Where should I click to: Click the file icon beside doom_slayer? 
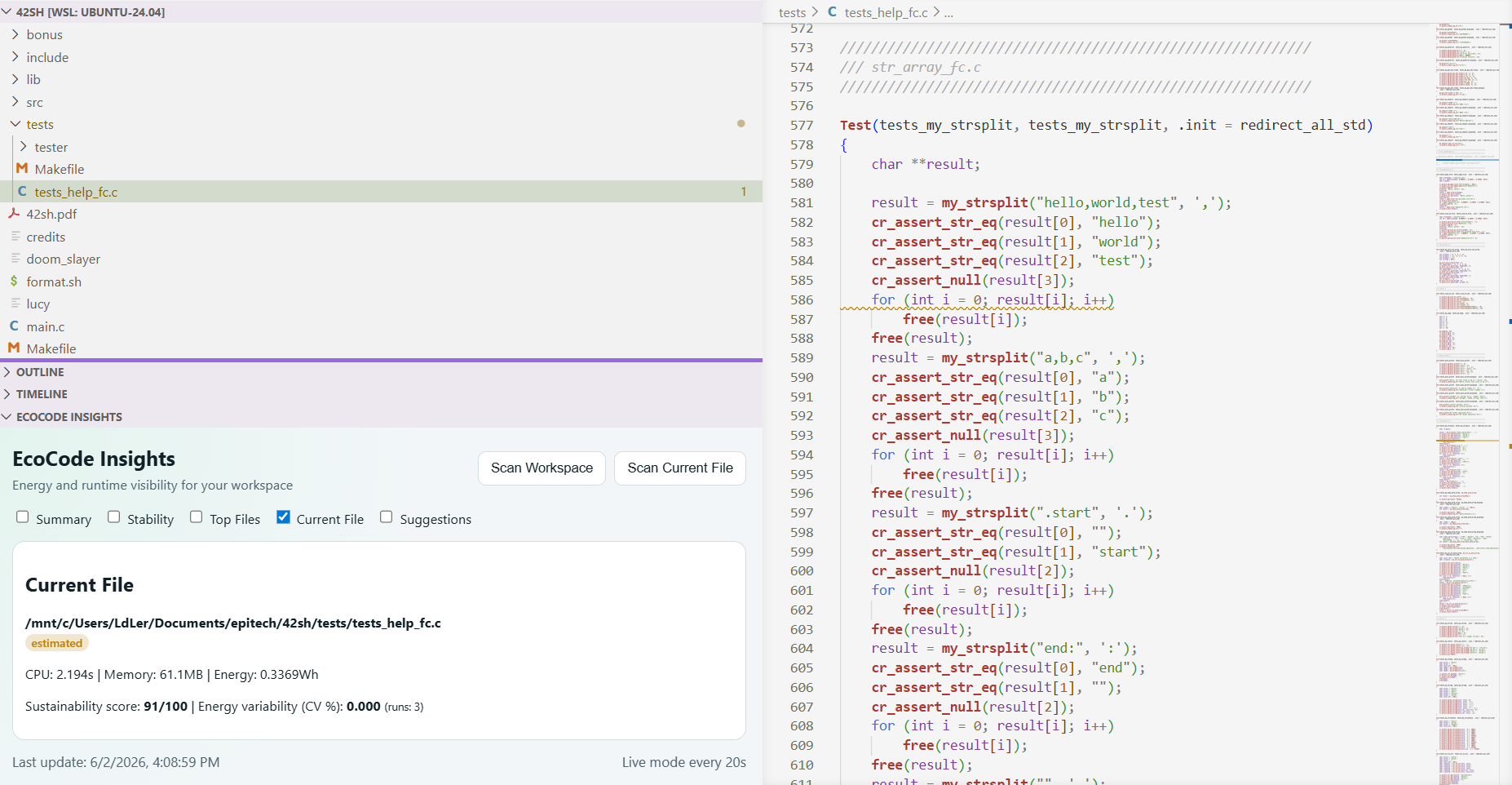click(15, 258)
